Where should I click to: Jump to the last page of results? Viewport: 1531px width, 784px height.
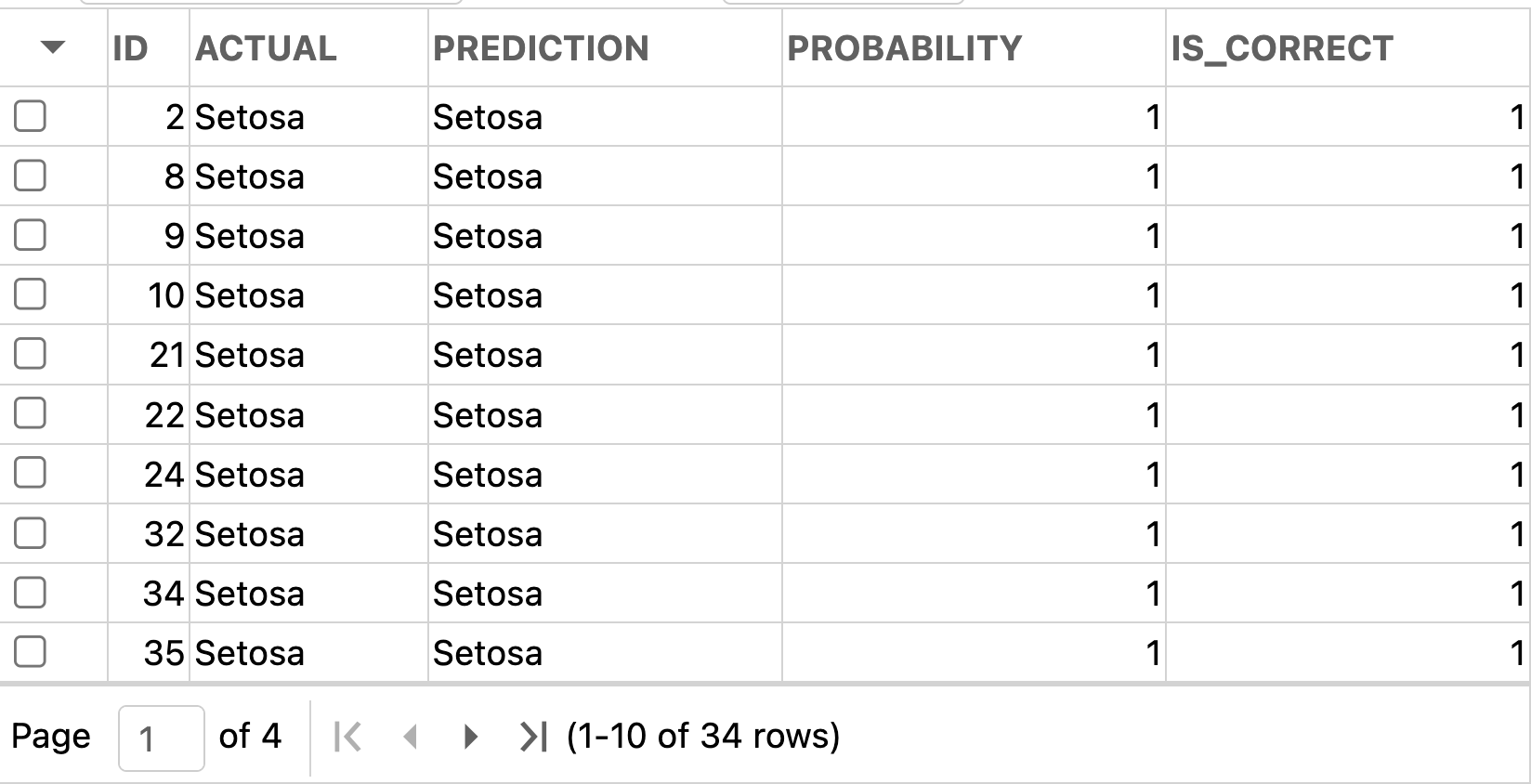pos(533,737)
